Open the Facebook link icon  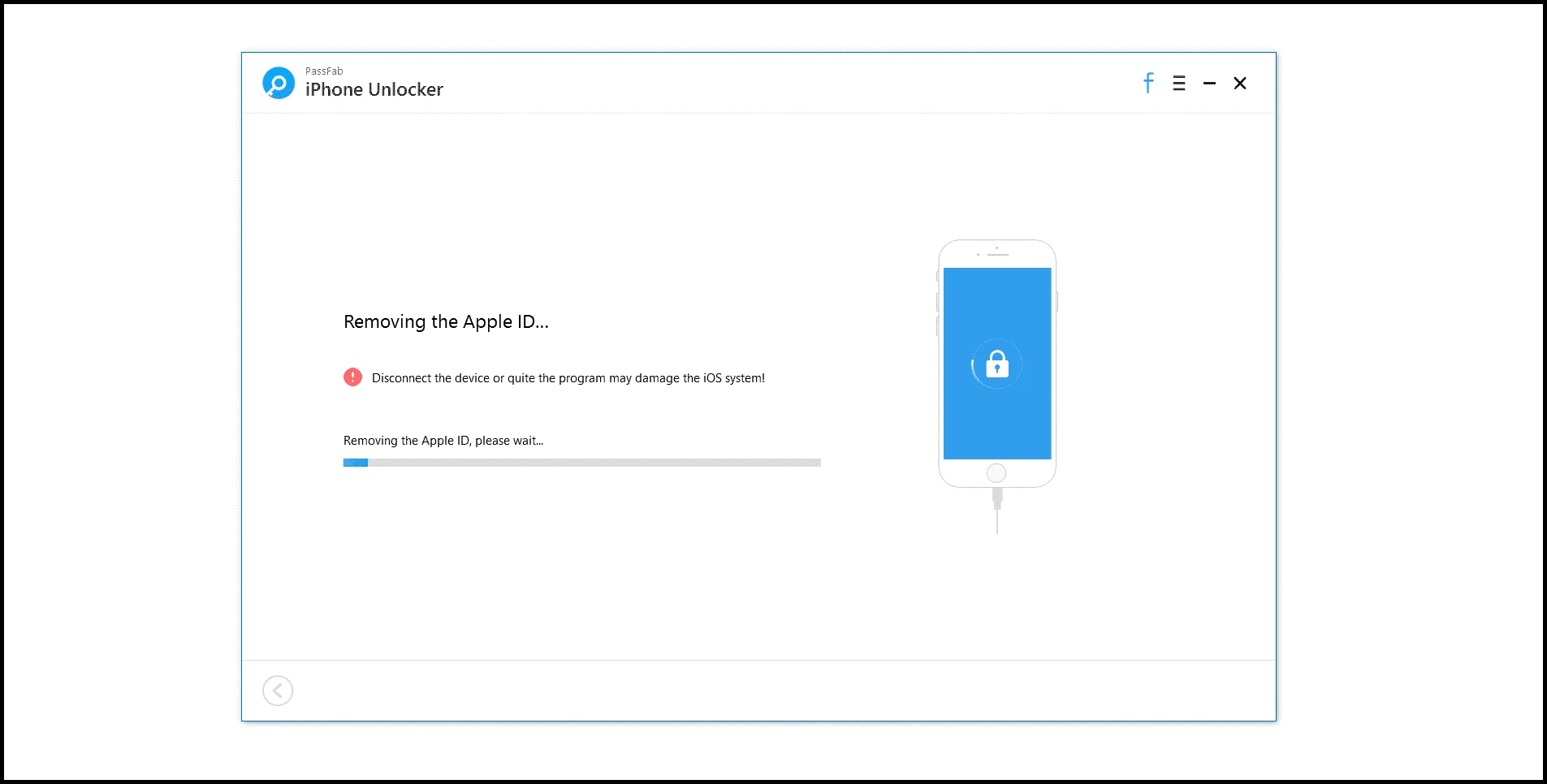pyautogui.click(x=1148, y=83)
